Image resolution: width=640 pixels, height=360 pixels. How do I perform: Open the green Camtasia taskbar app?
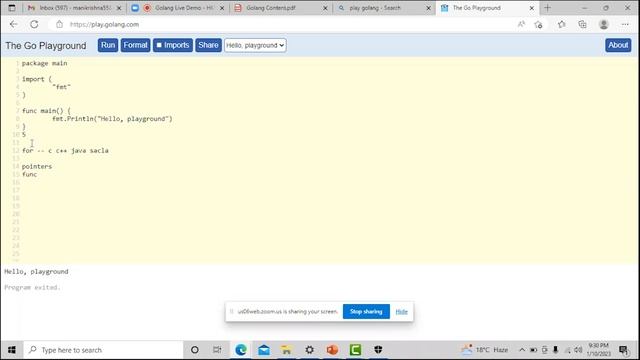point(355,350)
